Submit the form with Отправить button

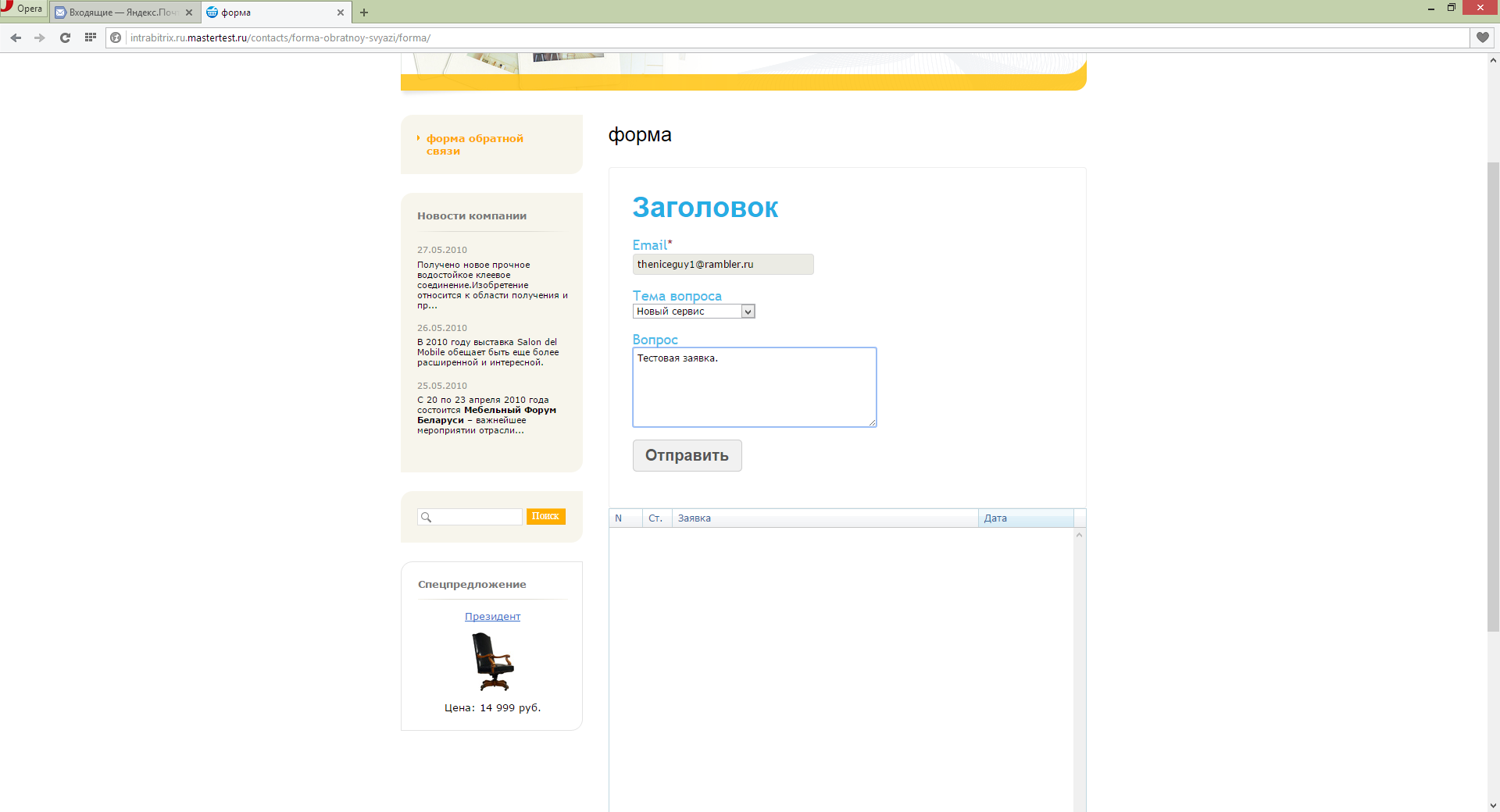[x=687, y=455]
